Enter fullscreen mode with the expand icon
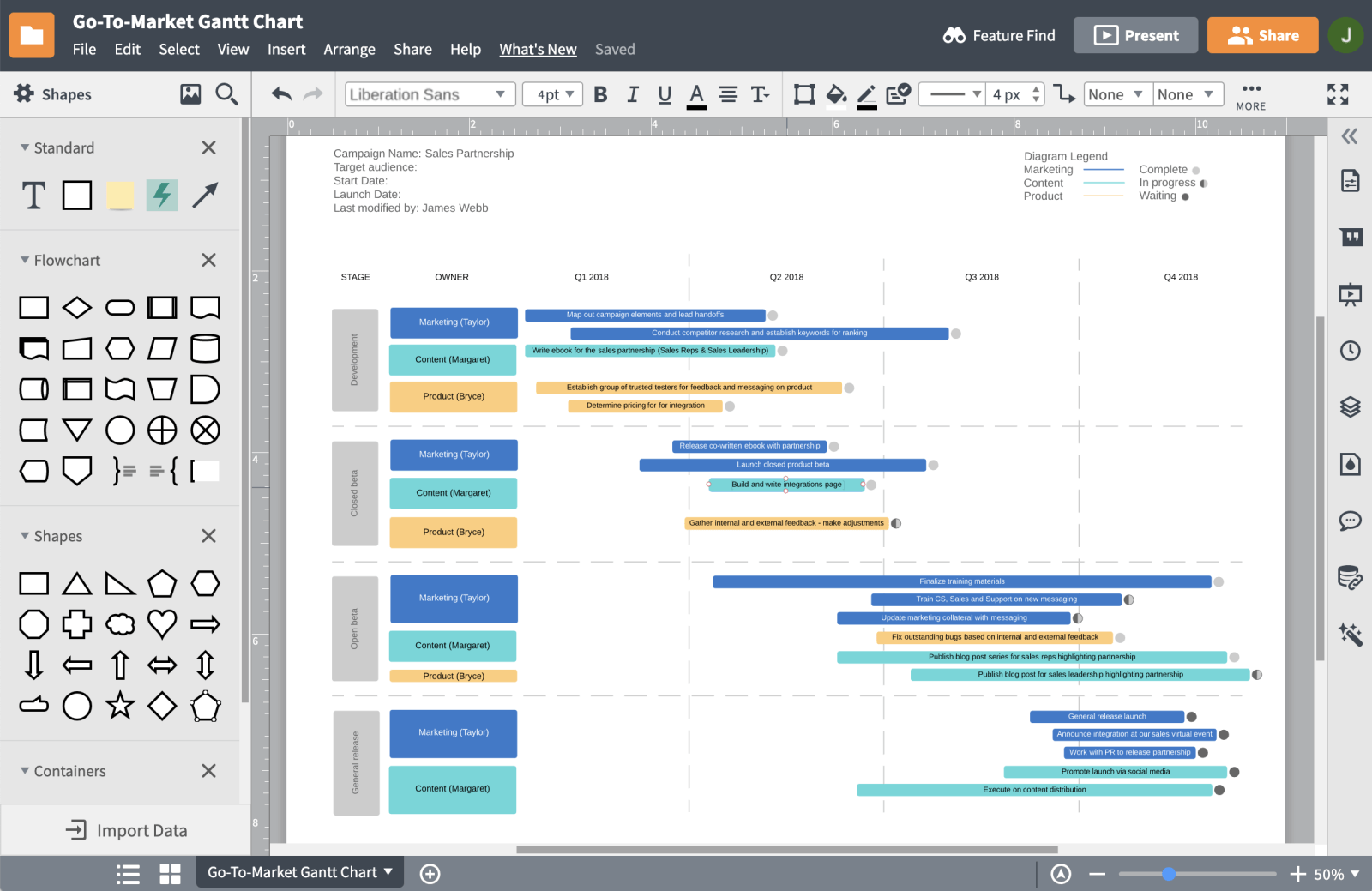The image size is (1372, 891). pos(1338,94)
